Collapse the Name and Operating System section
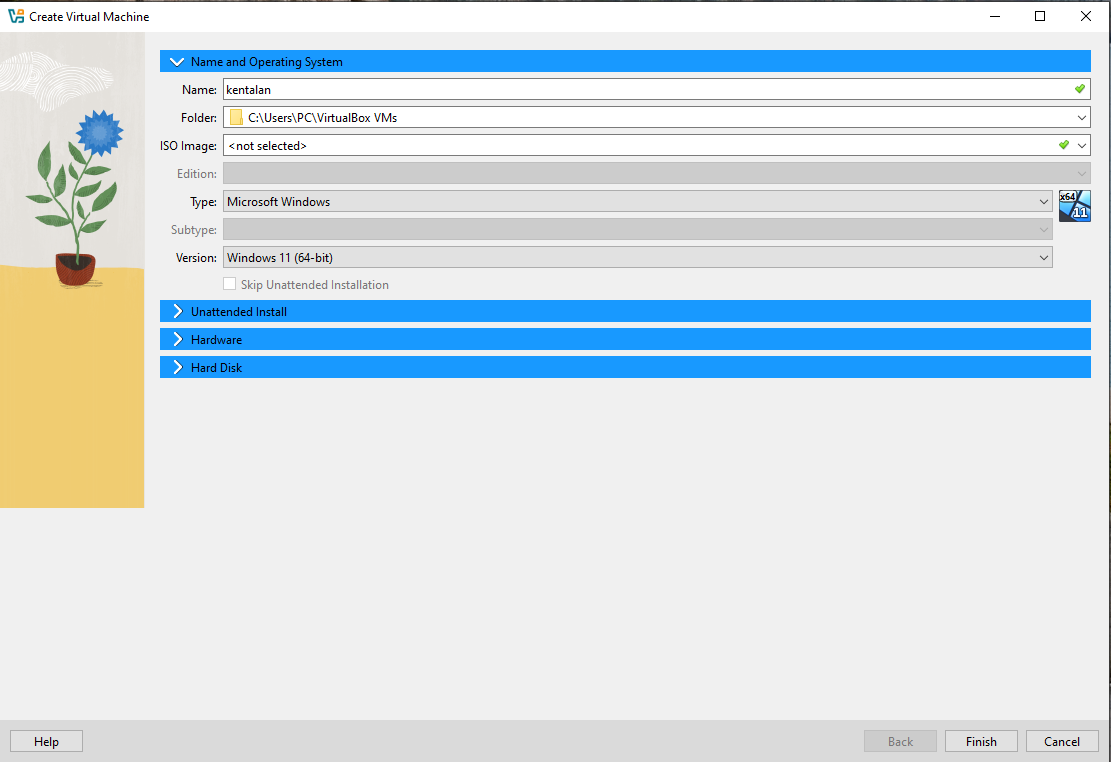 [178, 62]
